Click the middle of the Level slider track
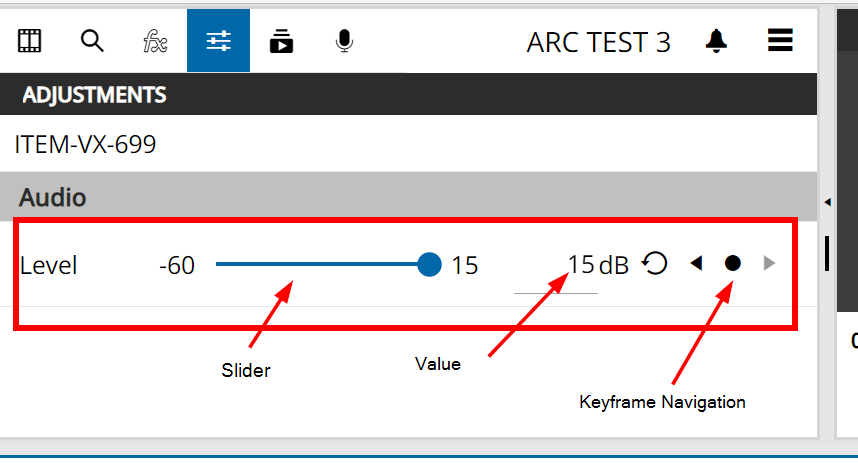Viewport: 858px width, 463px height. [x=322, y=264]
